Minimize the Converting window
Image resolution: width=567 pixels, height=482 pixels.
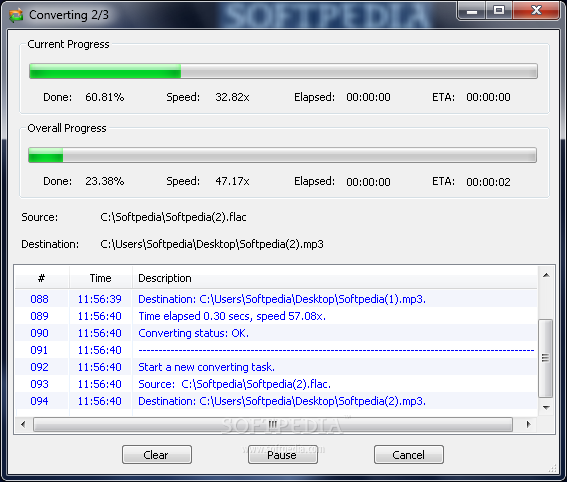click(471, 11)
